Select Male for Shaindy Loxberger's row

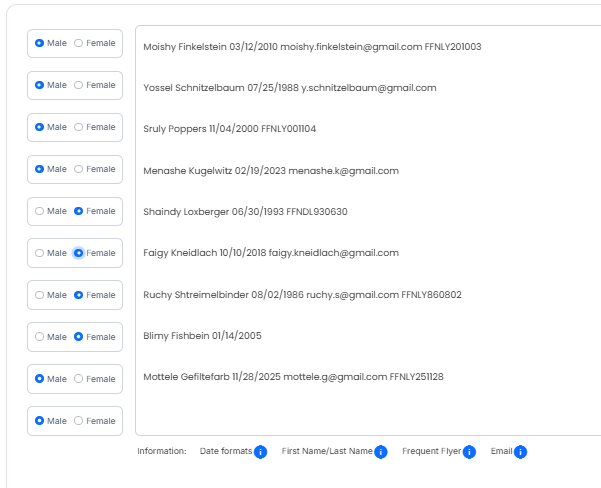click(39, 211)
